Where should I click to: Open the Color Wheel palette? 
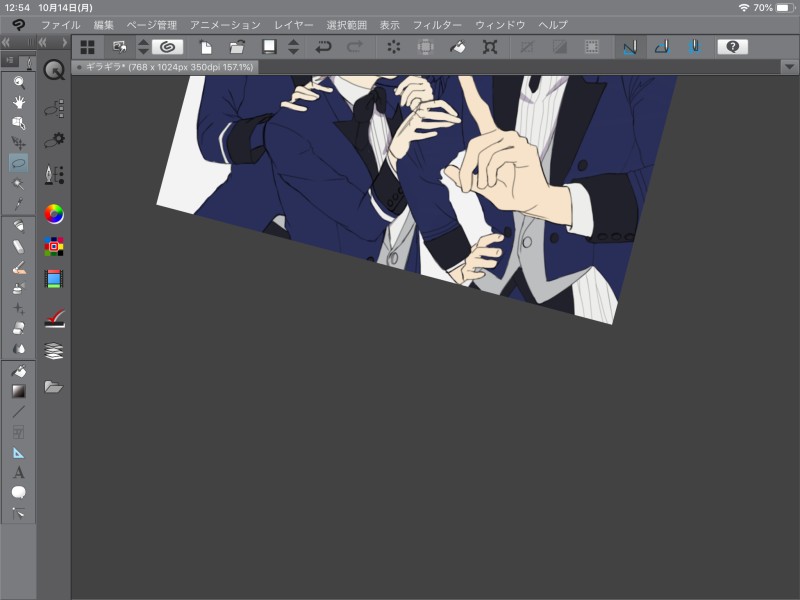(x=54, y=214)
